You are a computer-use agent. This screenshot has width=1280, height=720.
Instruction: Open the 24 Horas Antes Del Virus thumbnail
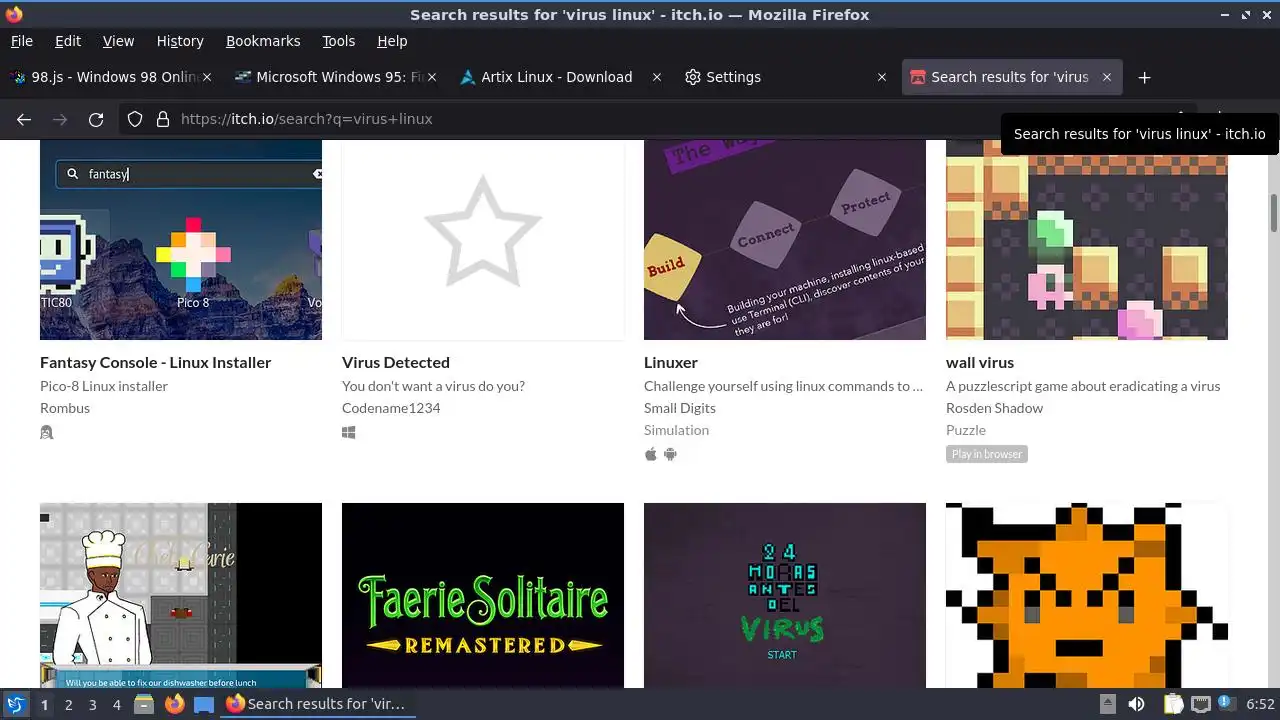785,595
